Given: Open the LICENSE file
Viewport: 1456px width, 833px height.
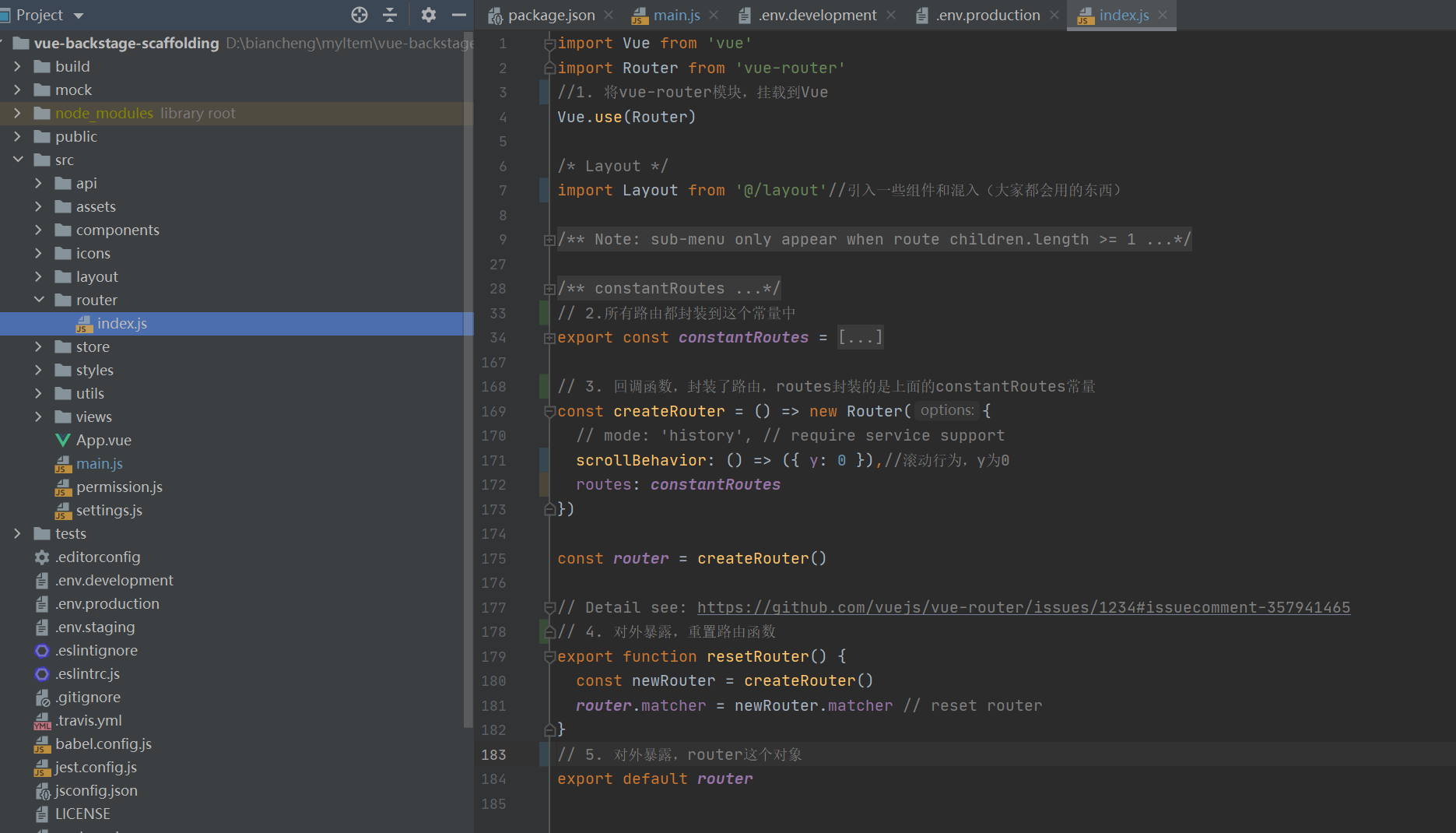Looking at the screenshot, I should click(82, 814).
